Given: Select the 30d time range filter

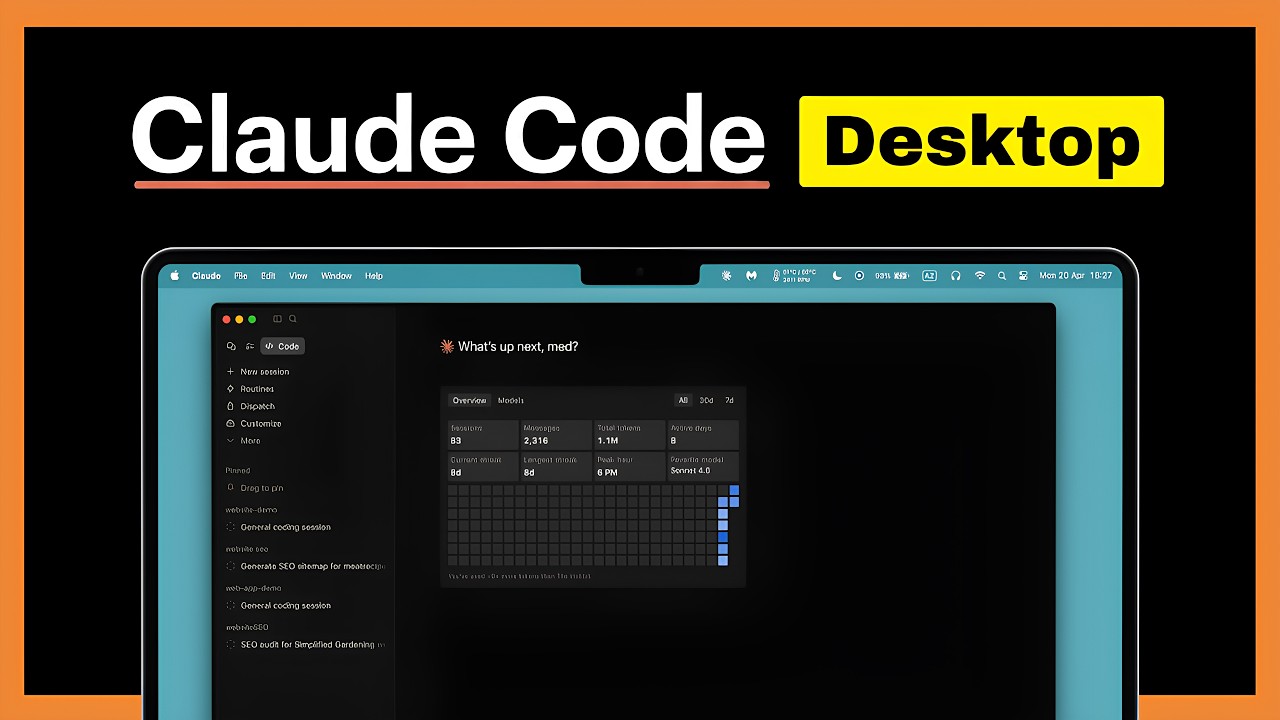Looking at the screenshot, I should coord(706,400).
